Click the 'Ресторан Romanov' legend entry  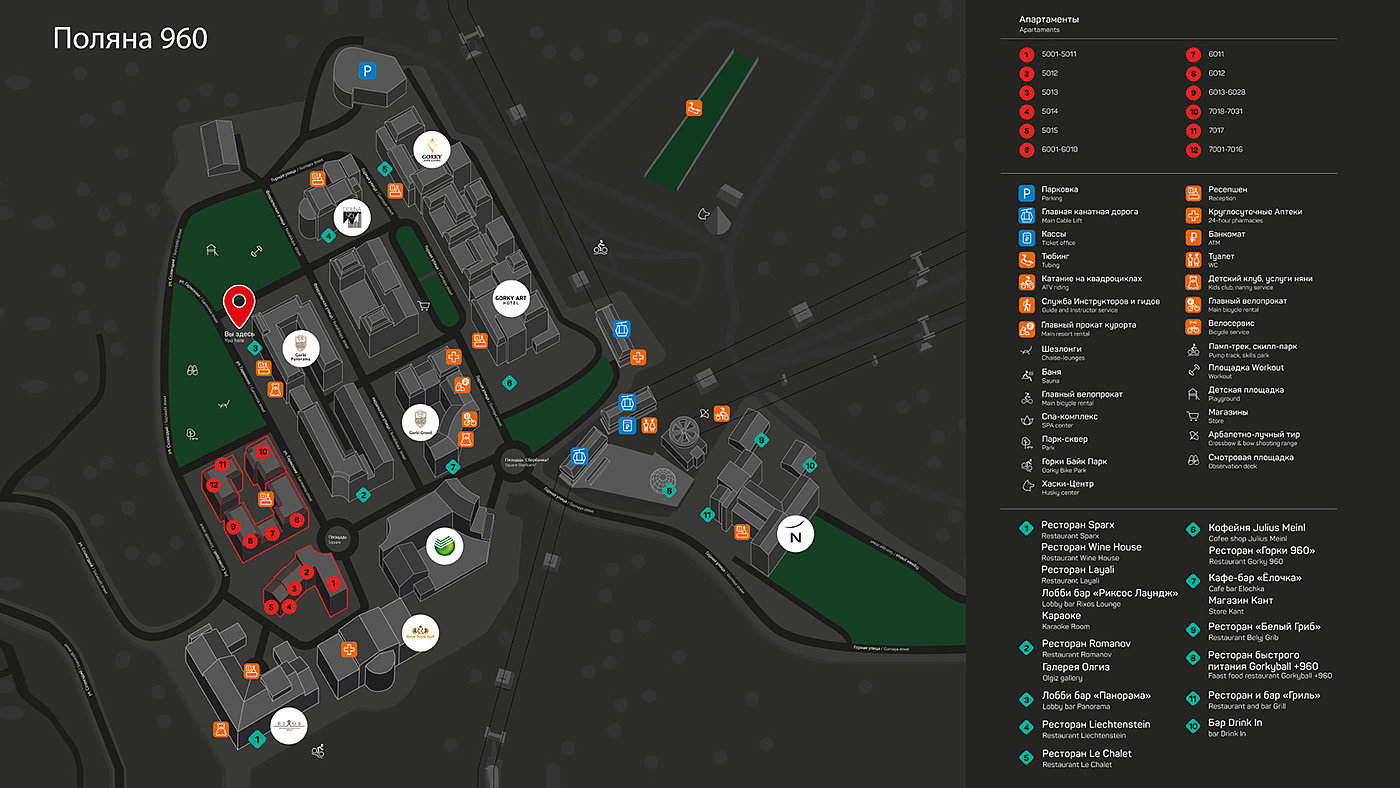1086,643
